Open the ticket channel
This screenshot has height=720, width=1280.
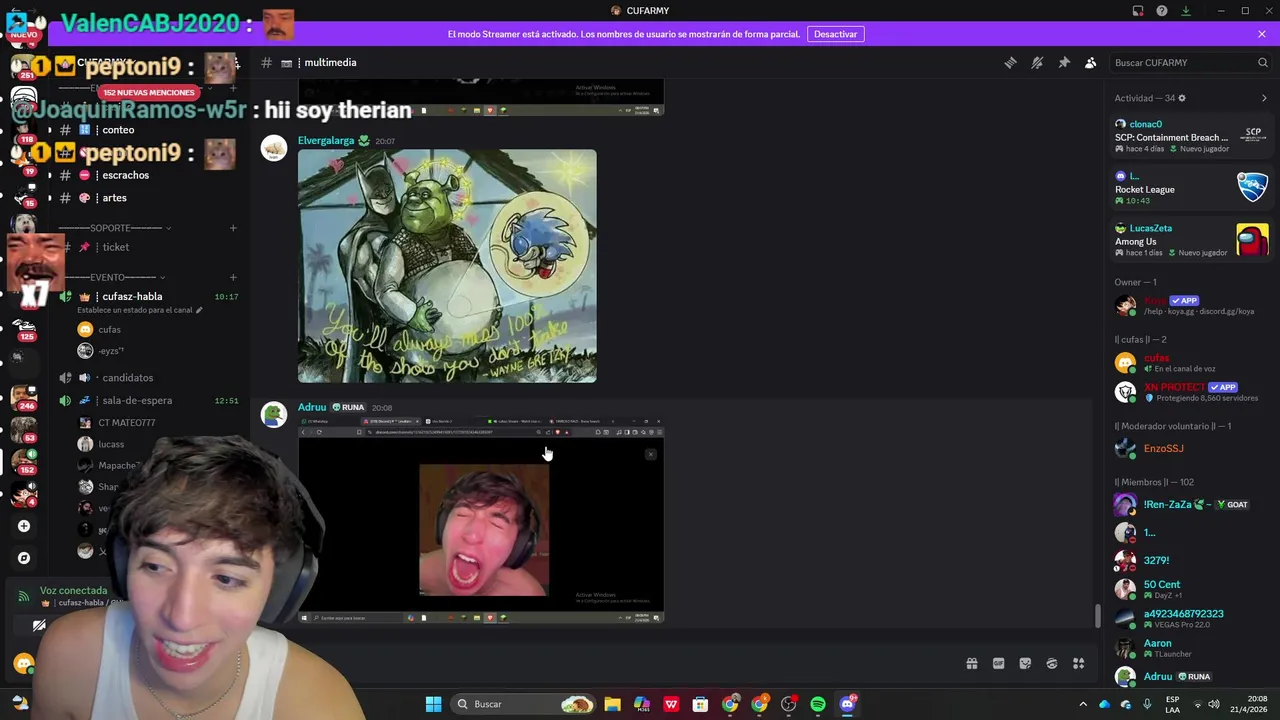click(115, 247)
